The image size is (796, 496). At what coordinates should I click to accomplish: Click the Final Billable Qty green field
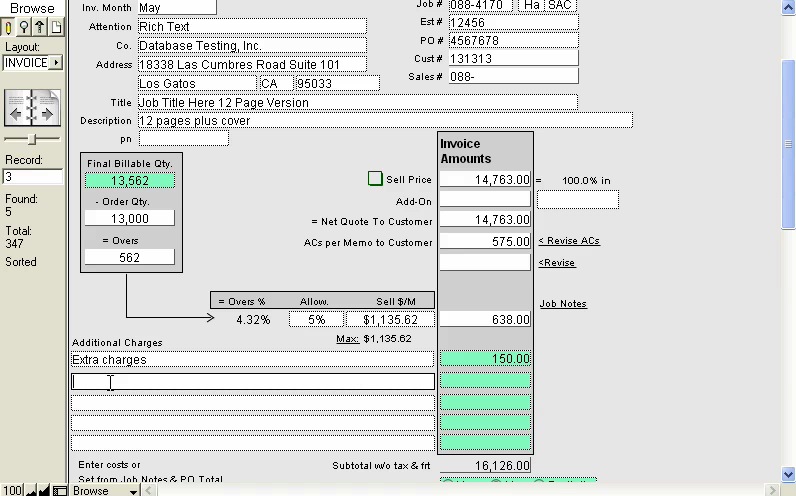[x=130, y=181]
